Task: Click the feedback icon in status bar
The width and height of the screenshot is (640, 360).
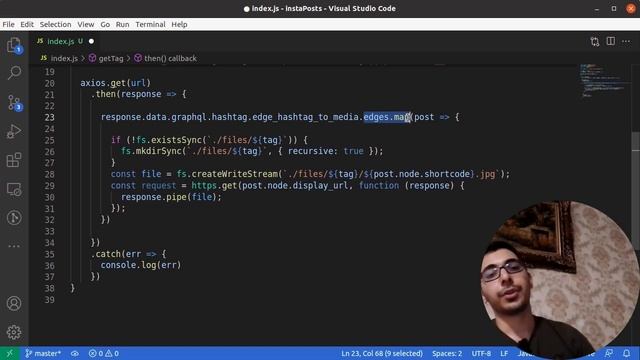Action: [609, 353]
